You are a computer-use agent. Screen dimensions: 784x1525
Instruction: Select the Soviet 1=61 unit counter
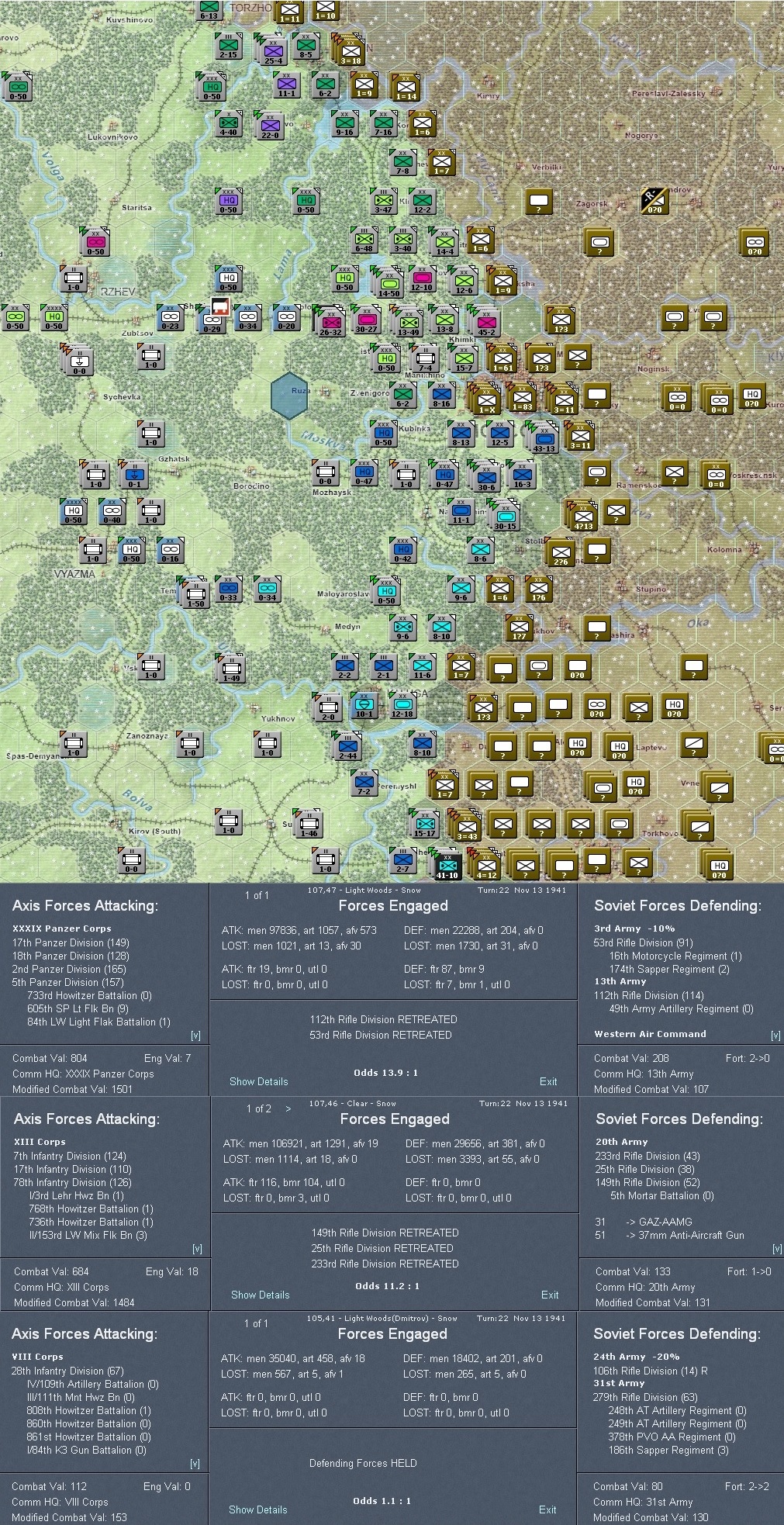[x=503, y=358]
